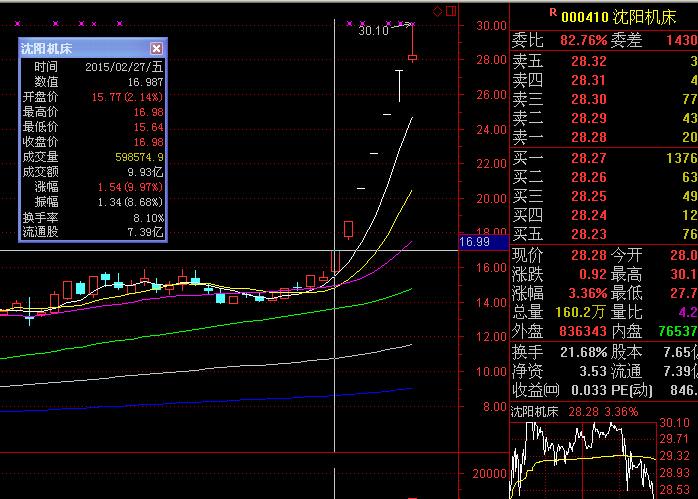Click the 成交量 row in data popup

click(x=92, y=156)
